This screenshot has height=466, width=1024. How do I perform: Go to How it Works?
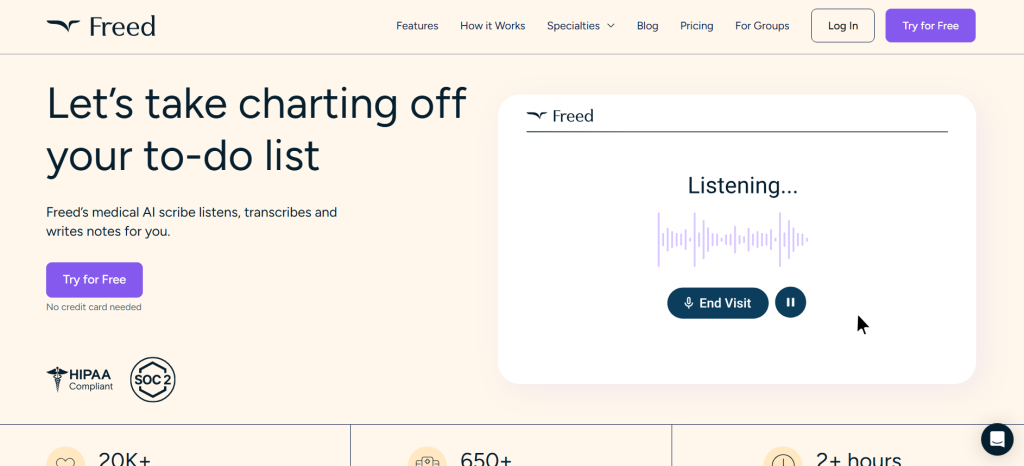[492, 26]
